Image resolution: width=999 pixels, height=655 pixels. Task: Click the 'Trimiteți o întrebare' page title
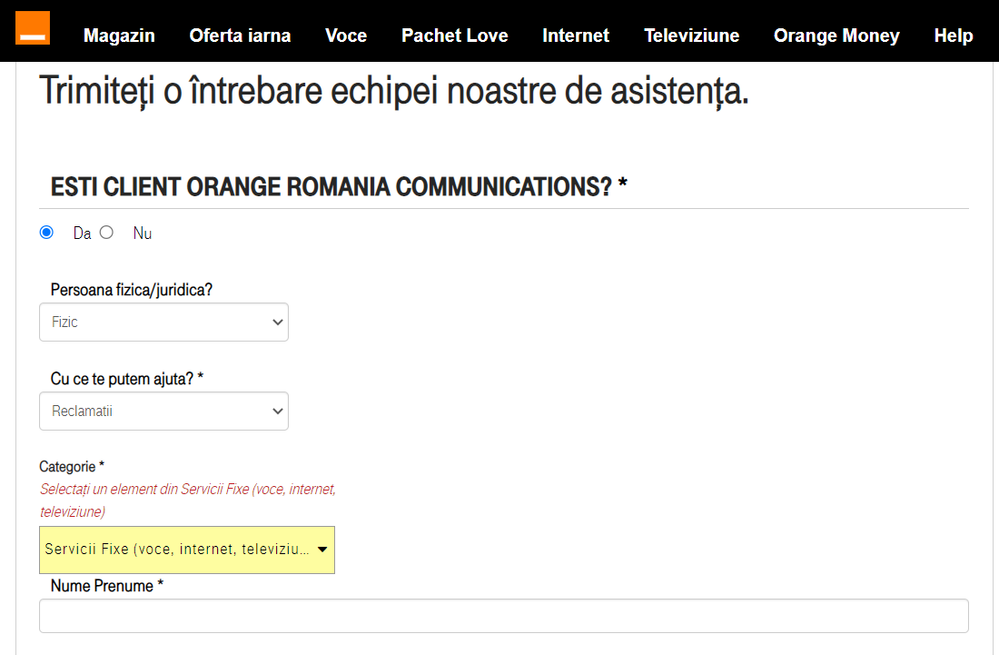pos(393,91)
